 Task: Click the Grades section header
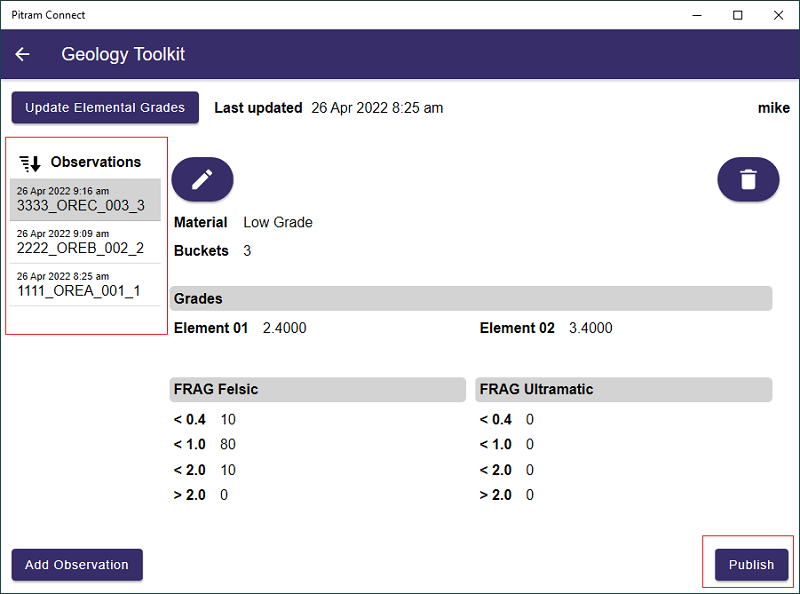coord(470,299)
